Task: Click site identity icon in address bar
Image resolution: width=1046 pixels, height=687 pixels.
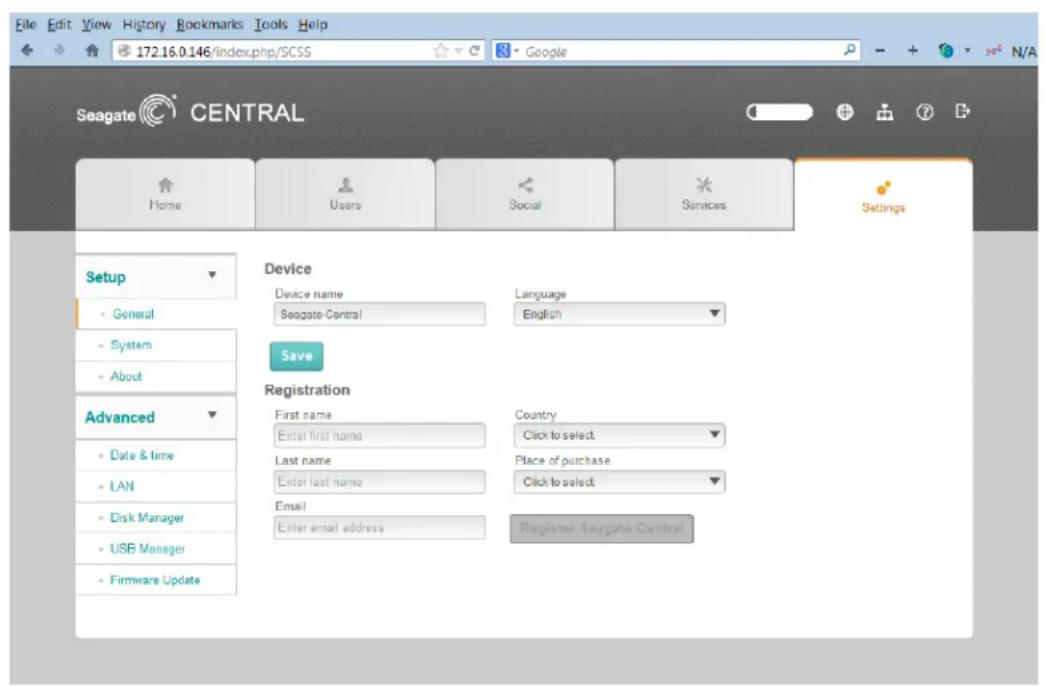Action: [124, 51]
